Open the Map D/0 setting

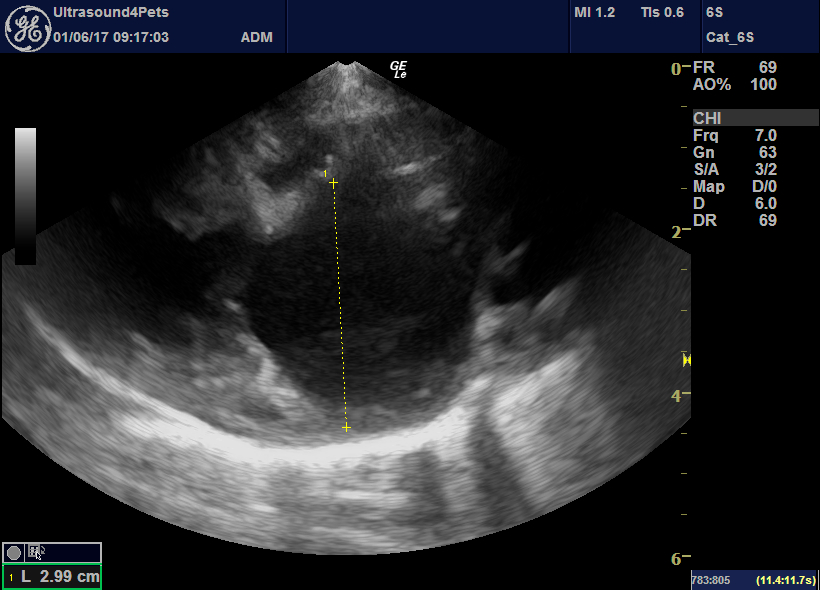pyautogui.click(x=733, y=186)
